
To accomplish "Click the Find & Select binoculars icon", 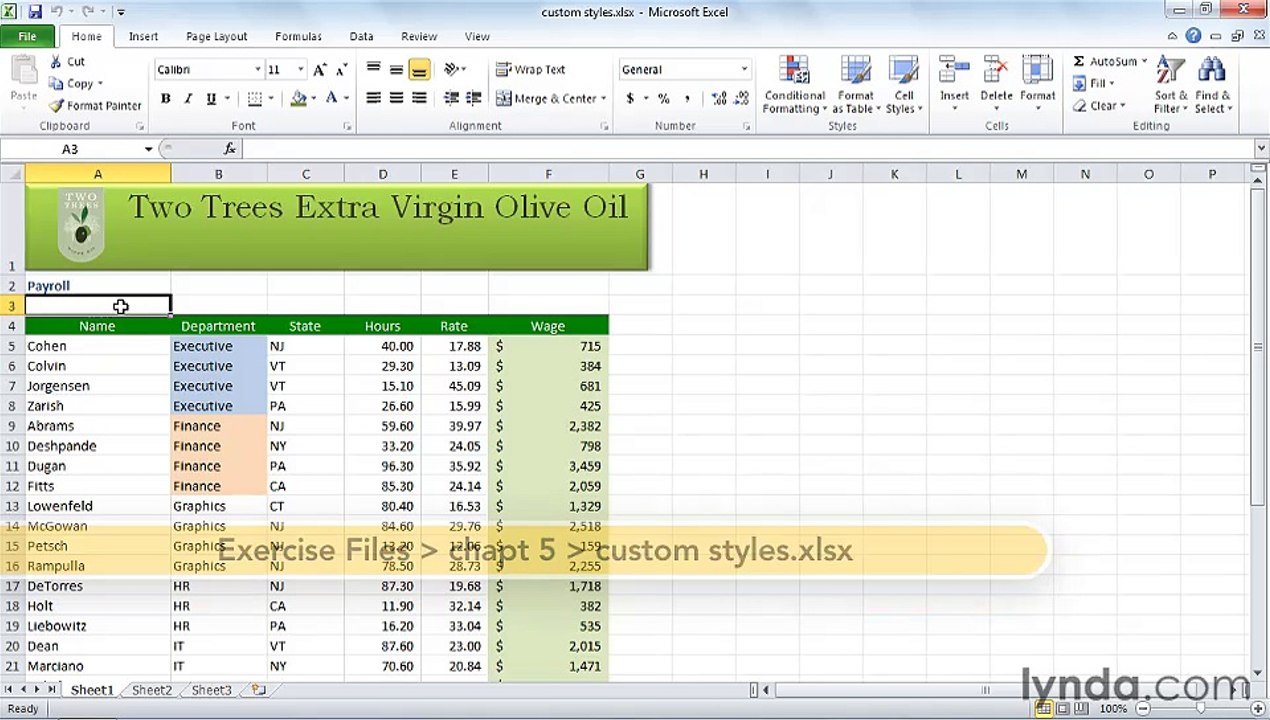I will pos(1212,72).
